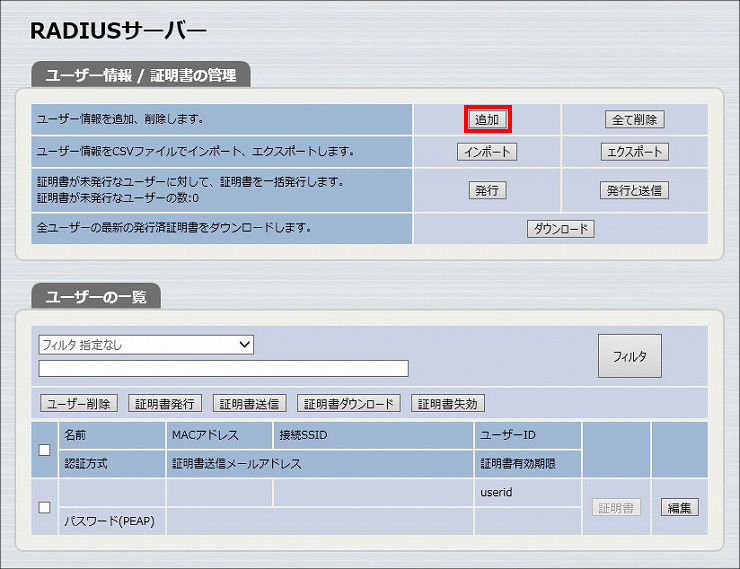Click the ユーザー削除 button
The height and width of the screenshot is (569, 740).
click(79, 404)
